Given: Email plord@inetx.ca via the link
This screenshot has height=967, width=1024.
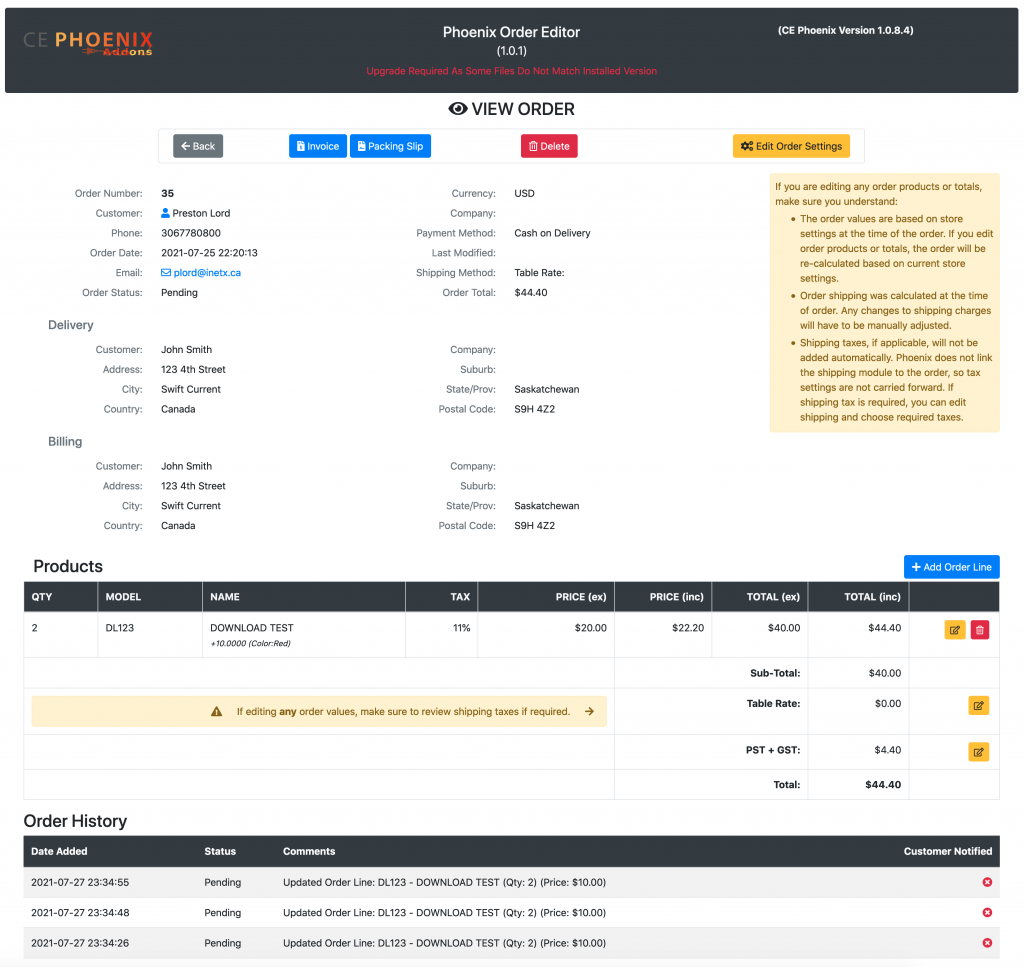Looking at the screenshot, I should 200,272.
